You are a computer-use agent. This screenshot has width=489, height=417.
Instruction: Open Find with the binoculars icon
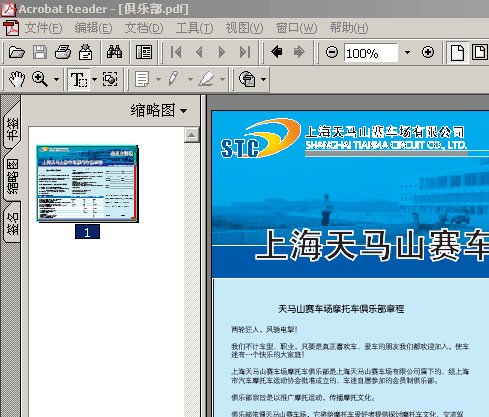tap(114, 52)
